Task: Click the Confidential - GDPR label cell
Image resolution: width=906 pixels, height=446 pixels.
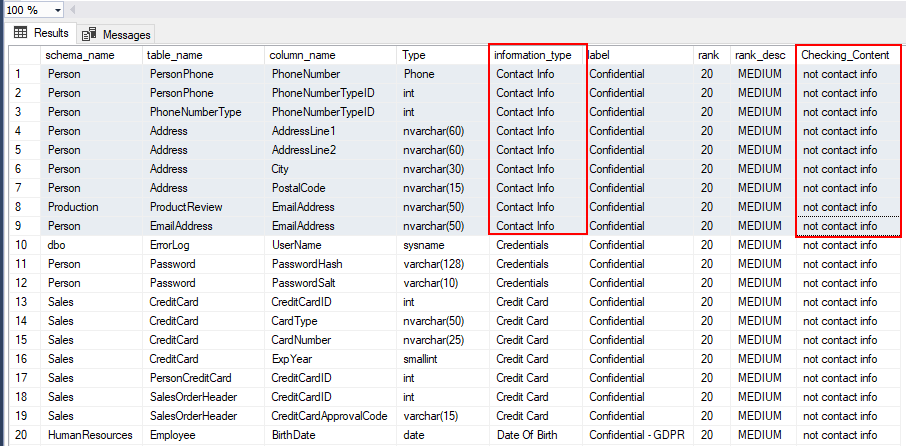Action: [638, 435]
